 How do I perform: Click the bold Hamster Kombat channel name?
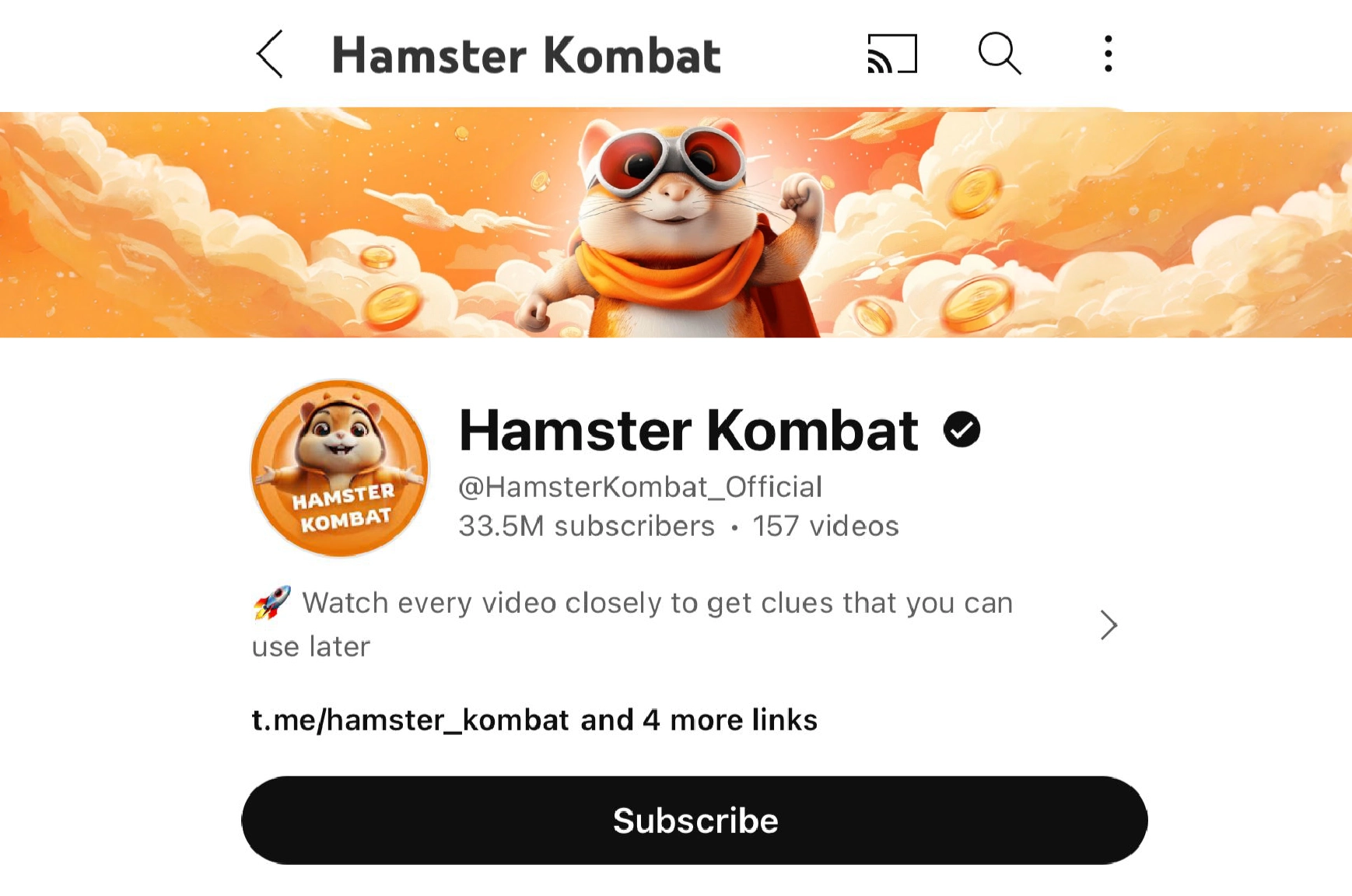pos(688,430)
